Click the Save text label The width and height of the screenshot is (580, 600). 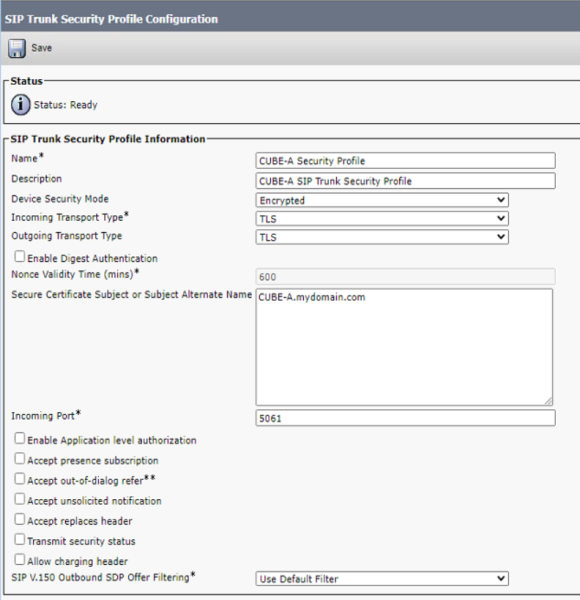point(41,48)
